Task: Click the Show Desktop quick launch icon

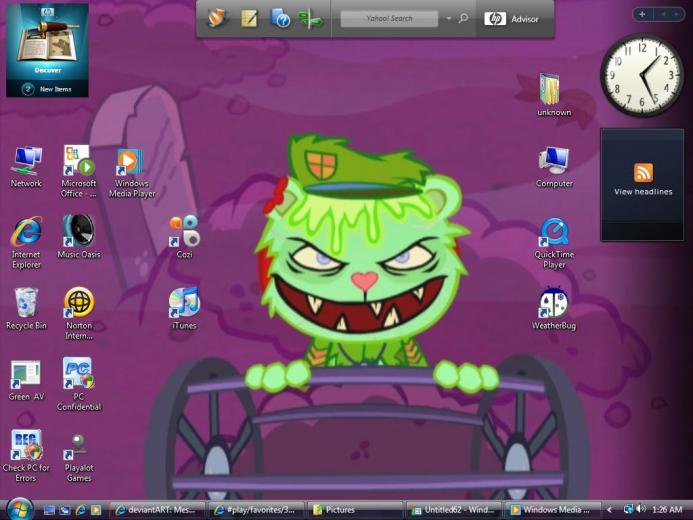Action: [49, 510]
